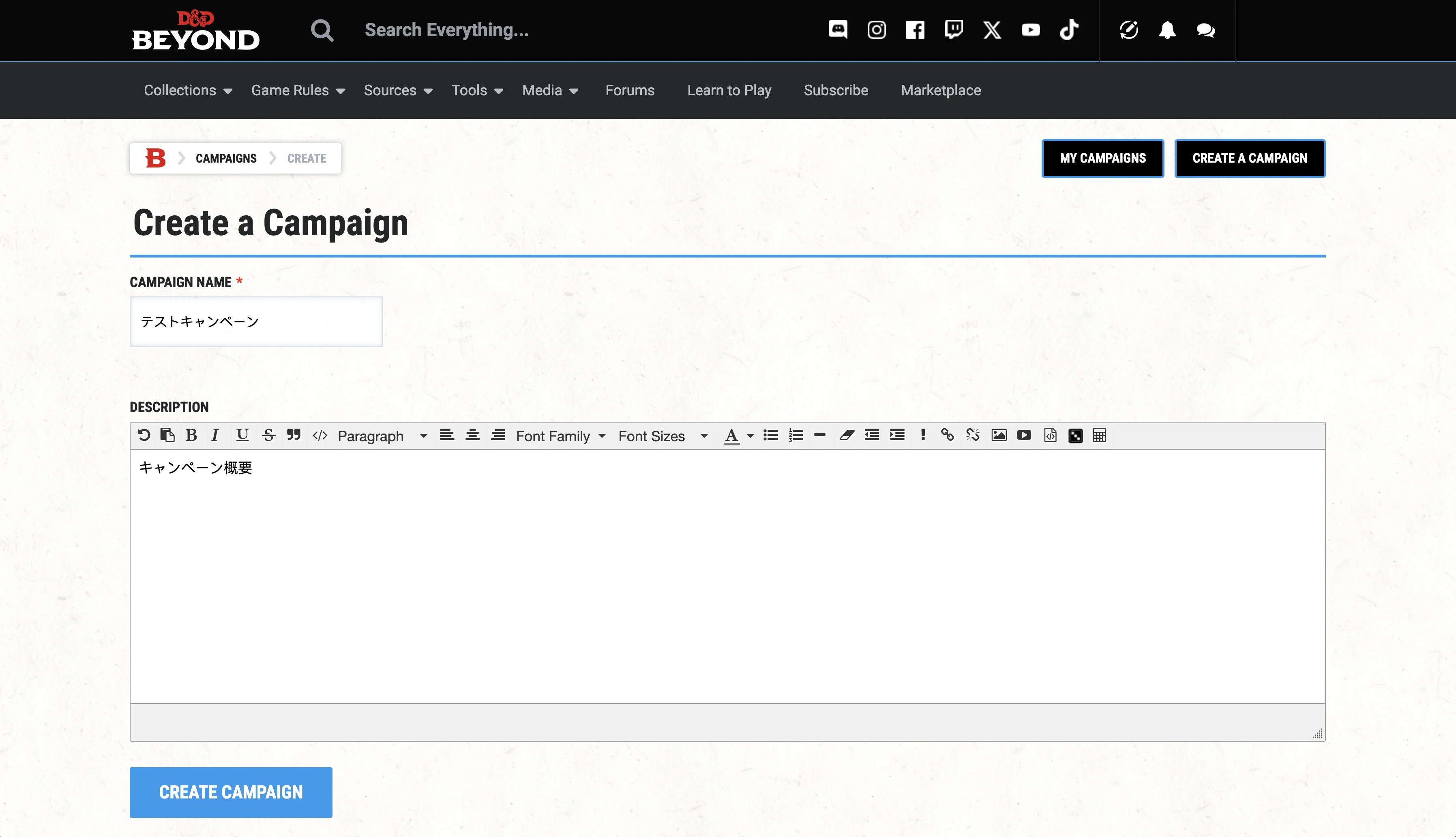Expand the Tools menu
Screen dimensions: 1456x837
tap(478, 90)
